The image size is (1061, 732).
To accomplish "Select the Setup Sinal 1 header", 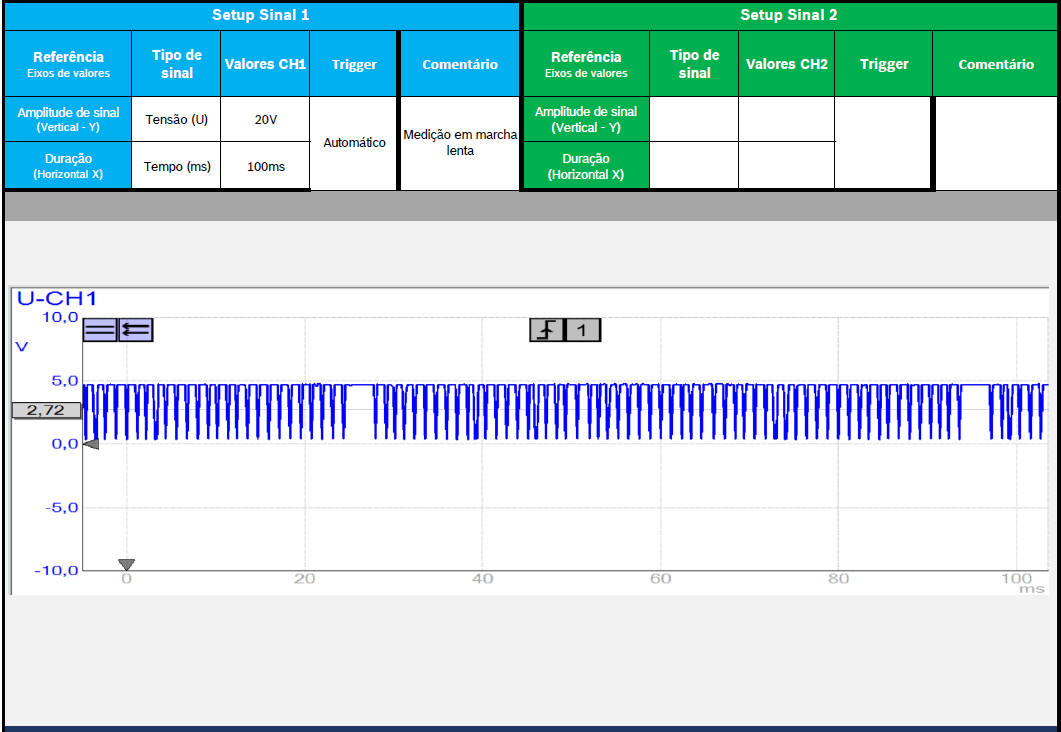I will point(261,15).
